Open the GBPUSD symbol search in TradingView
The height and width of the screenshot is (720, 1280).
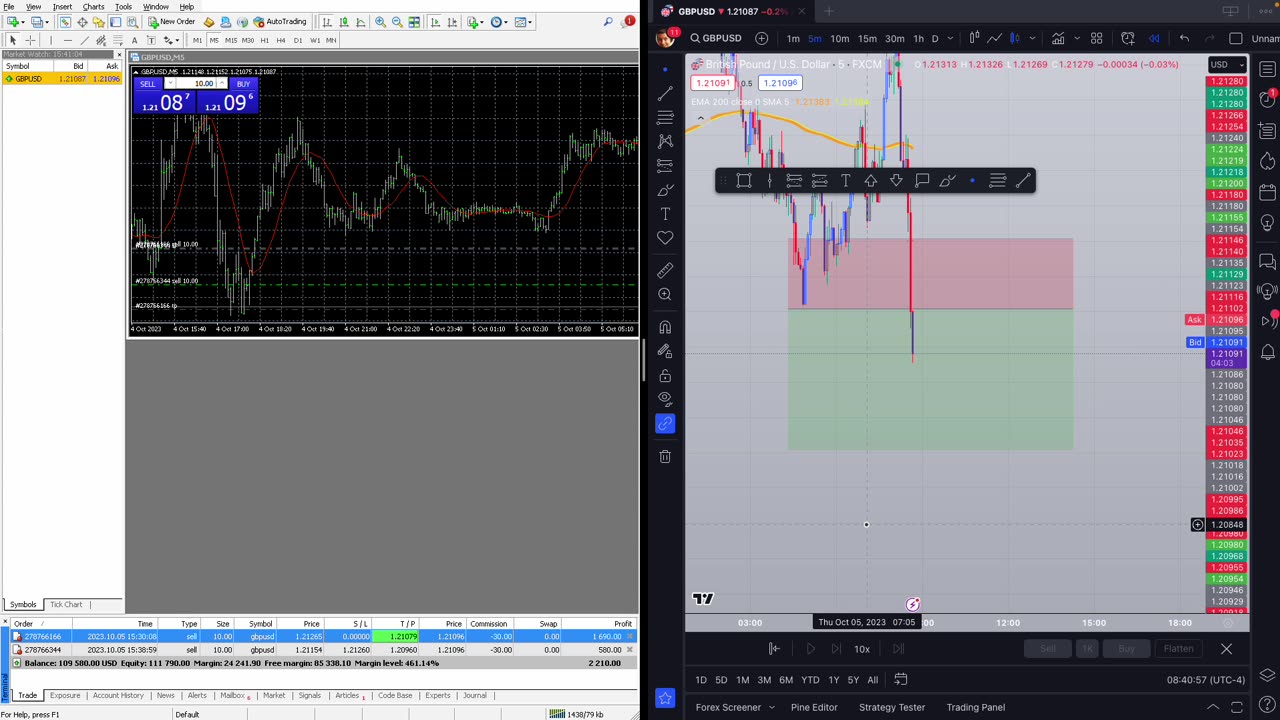pos(715,38)
